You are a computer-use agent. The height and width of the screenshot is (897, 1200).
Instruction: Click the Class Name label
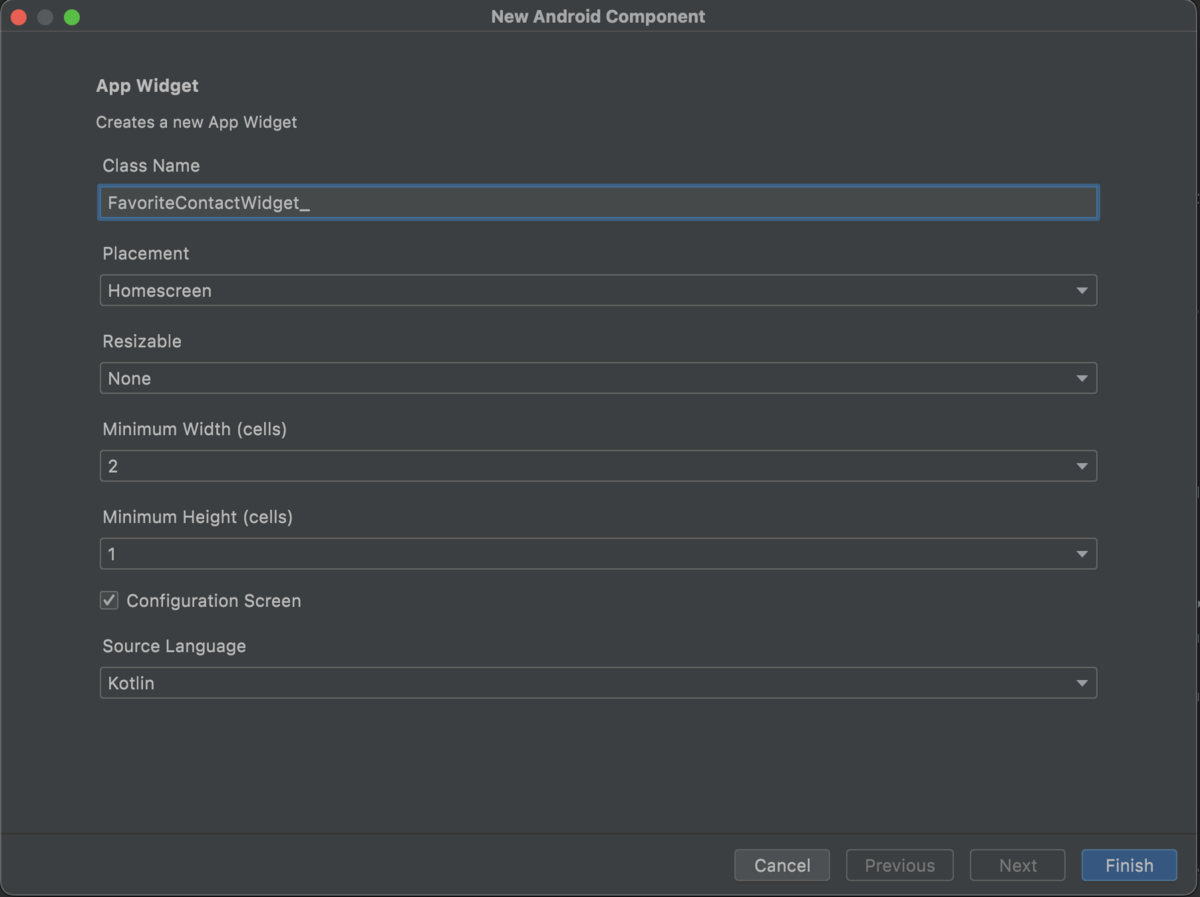[151, 166]
